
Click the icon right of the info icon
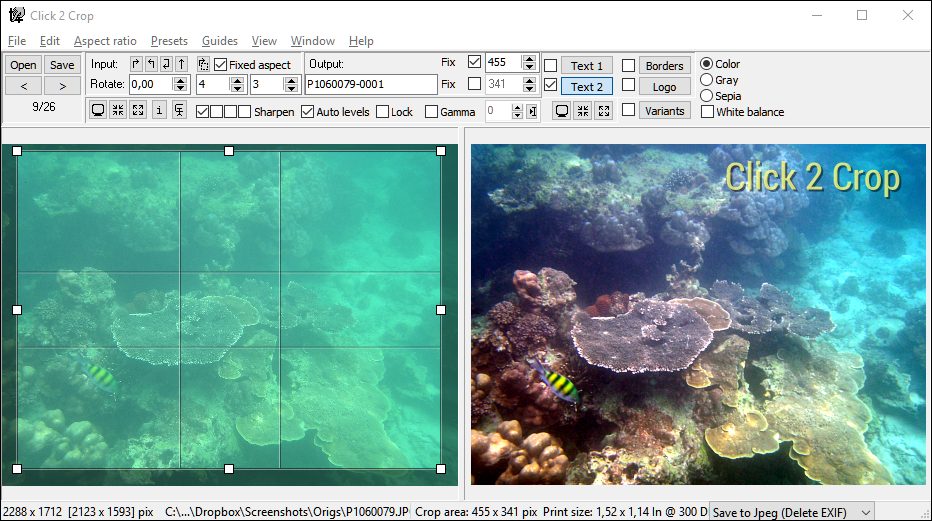point(179,110)
